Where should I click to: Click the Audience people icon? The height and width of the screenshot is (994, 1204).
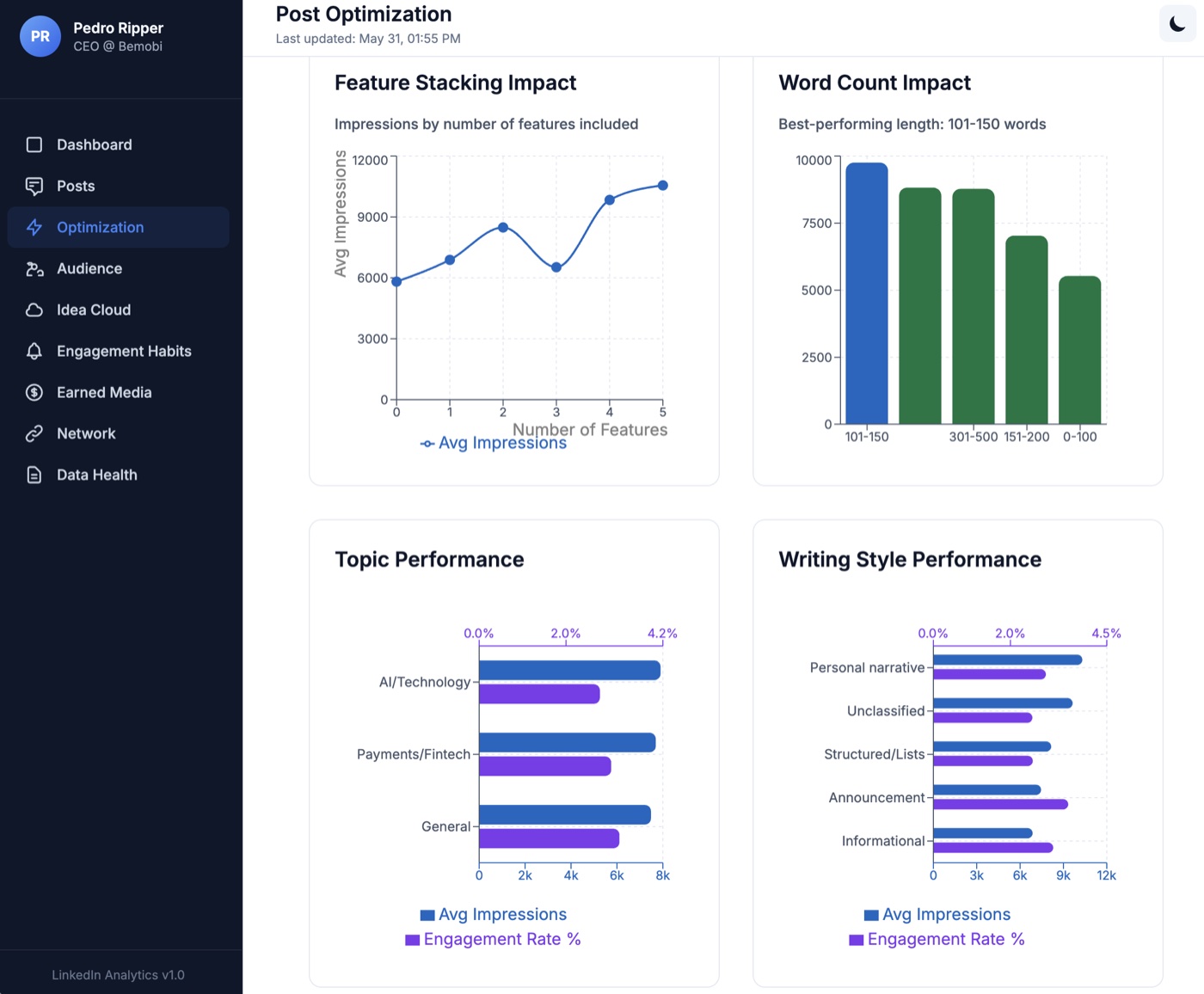(34, 268)
